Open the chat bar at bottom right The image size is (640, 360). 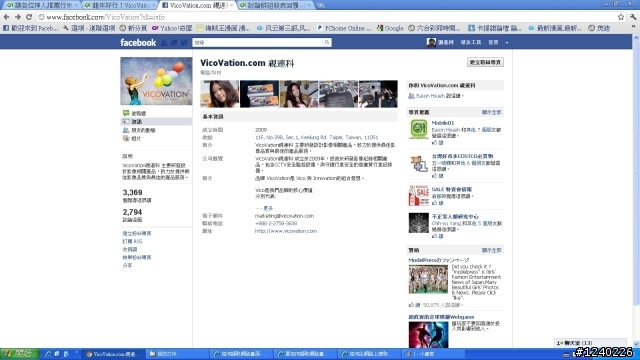click(x=590, y=343)
